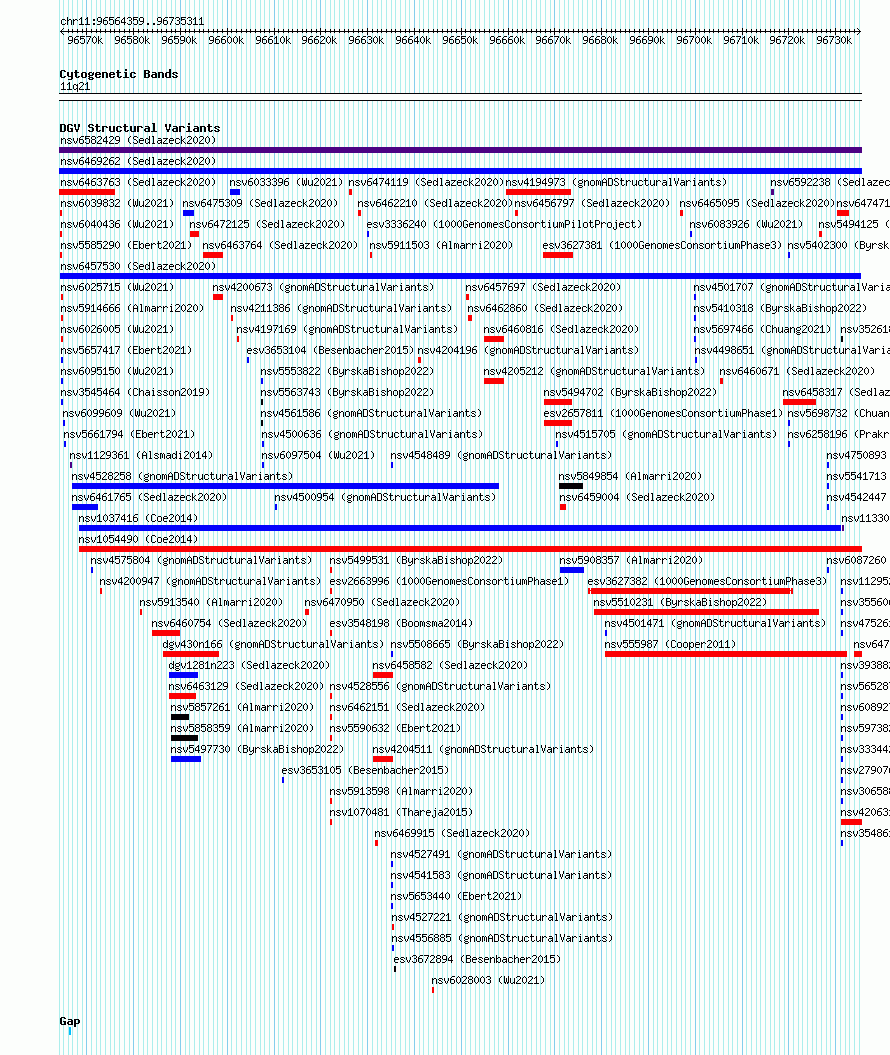This screenshot has height=1055, width=890.
Task: Click nsv5653440 (Ebert2021) label
Action: coord(456,897)
